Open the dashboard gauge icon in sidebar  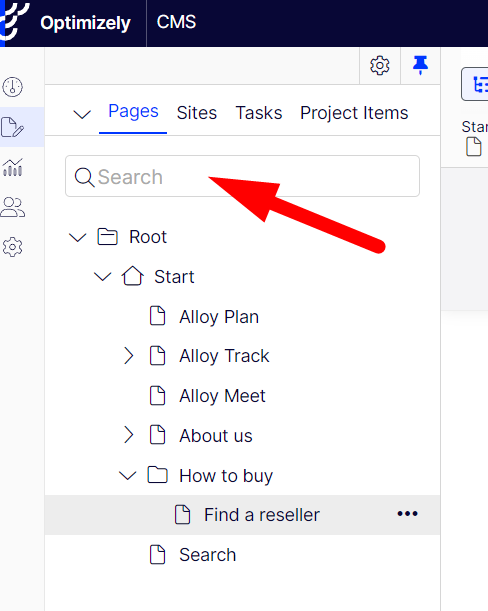click(x=12, y=87)
